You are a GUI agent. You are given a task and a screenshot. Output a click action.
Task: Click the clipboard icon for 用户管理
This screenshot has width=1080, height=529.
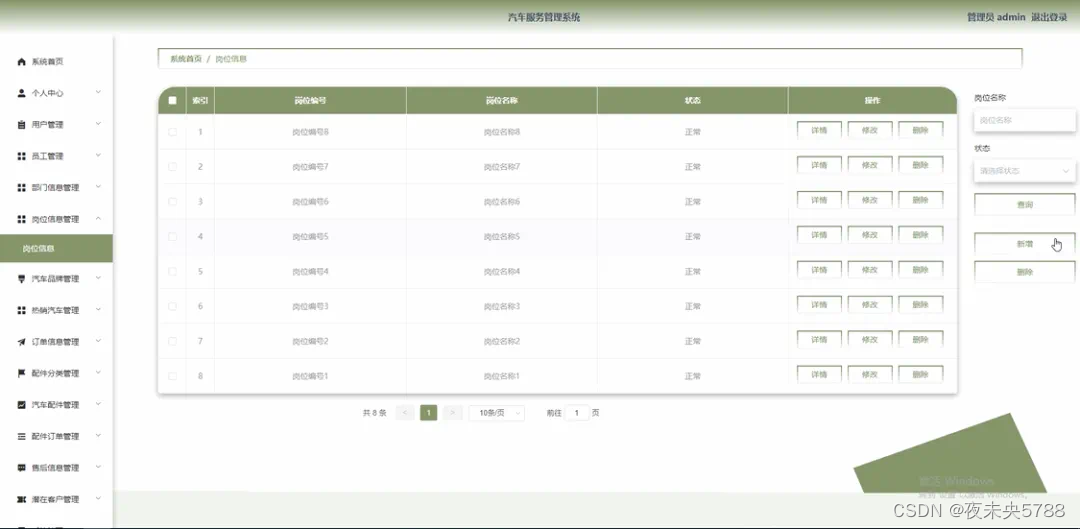pyautogui.click(x=21, y=125)
